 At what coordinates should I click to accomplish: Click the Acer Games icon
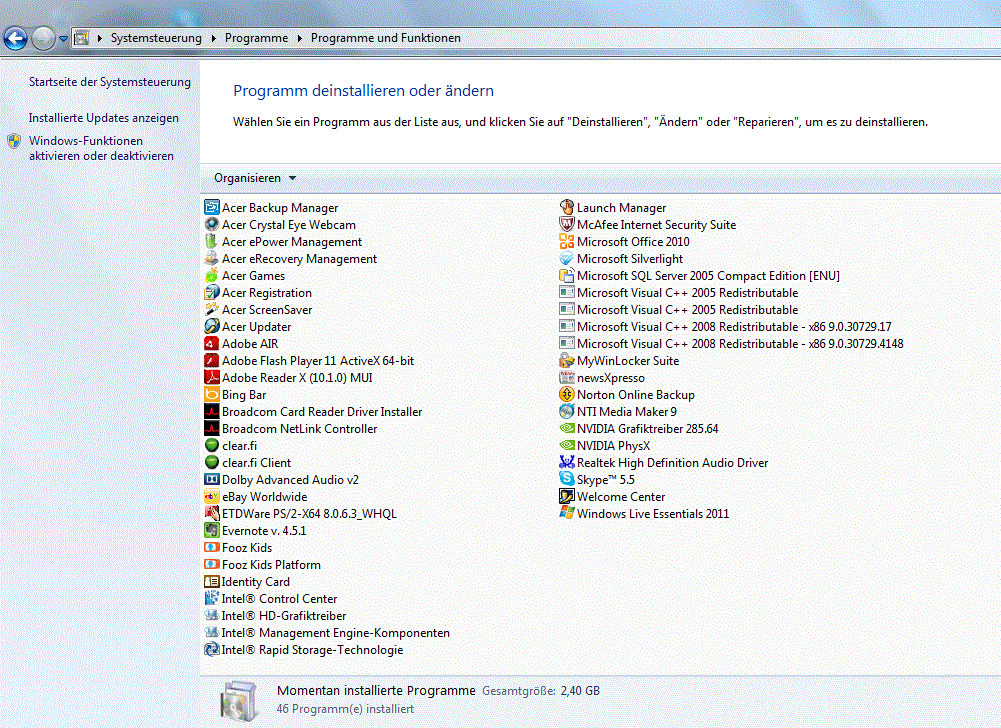212,275
